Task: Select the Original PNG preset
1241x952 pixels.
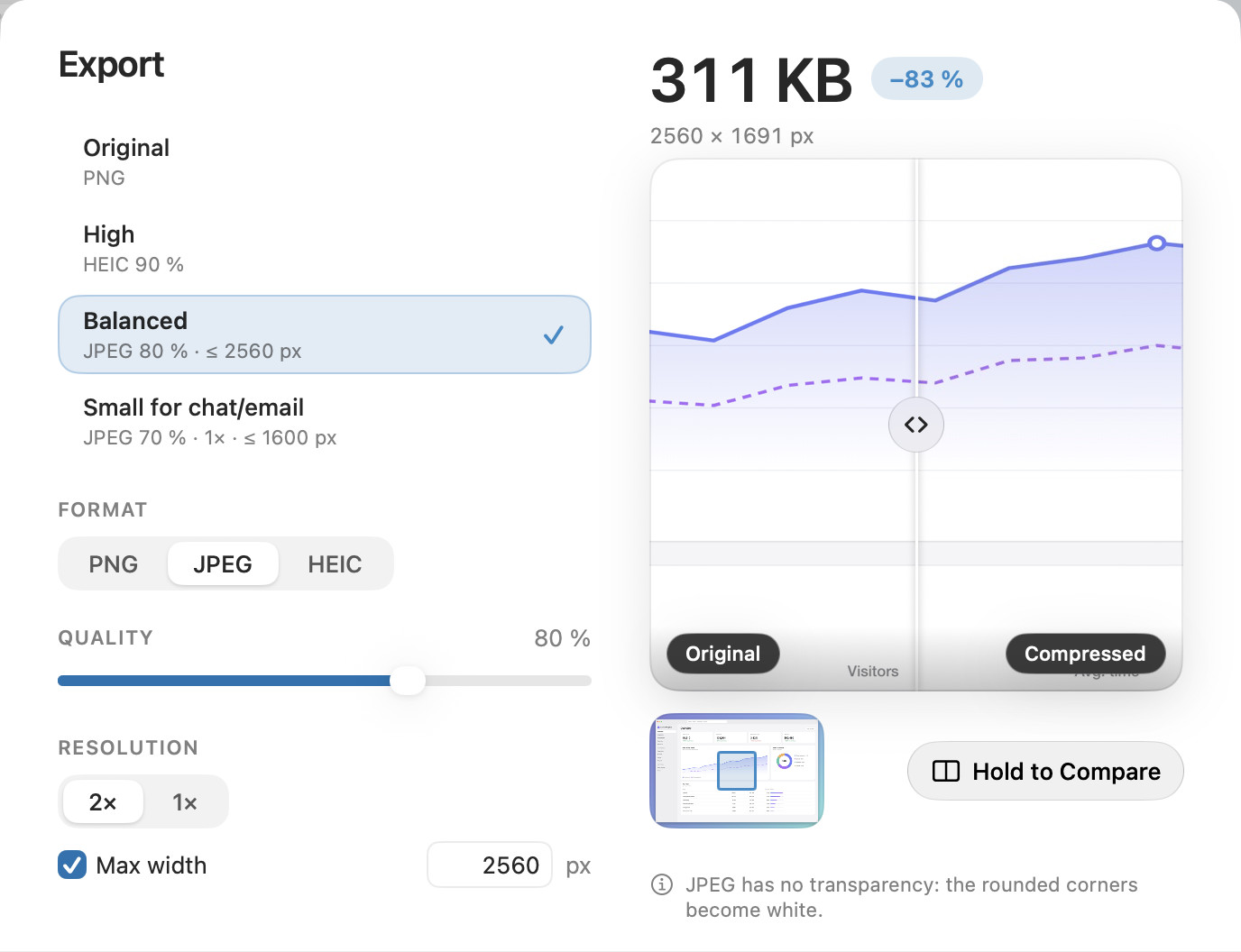Action: (324, 161)
